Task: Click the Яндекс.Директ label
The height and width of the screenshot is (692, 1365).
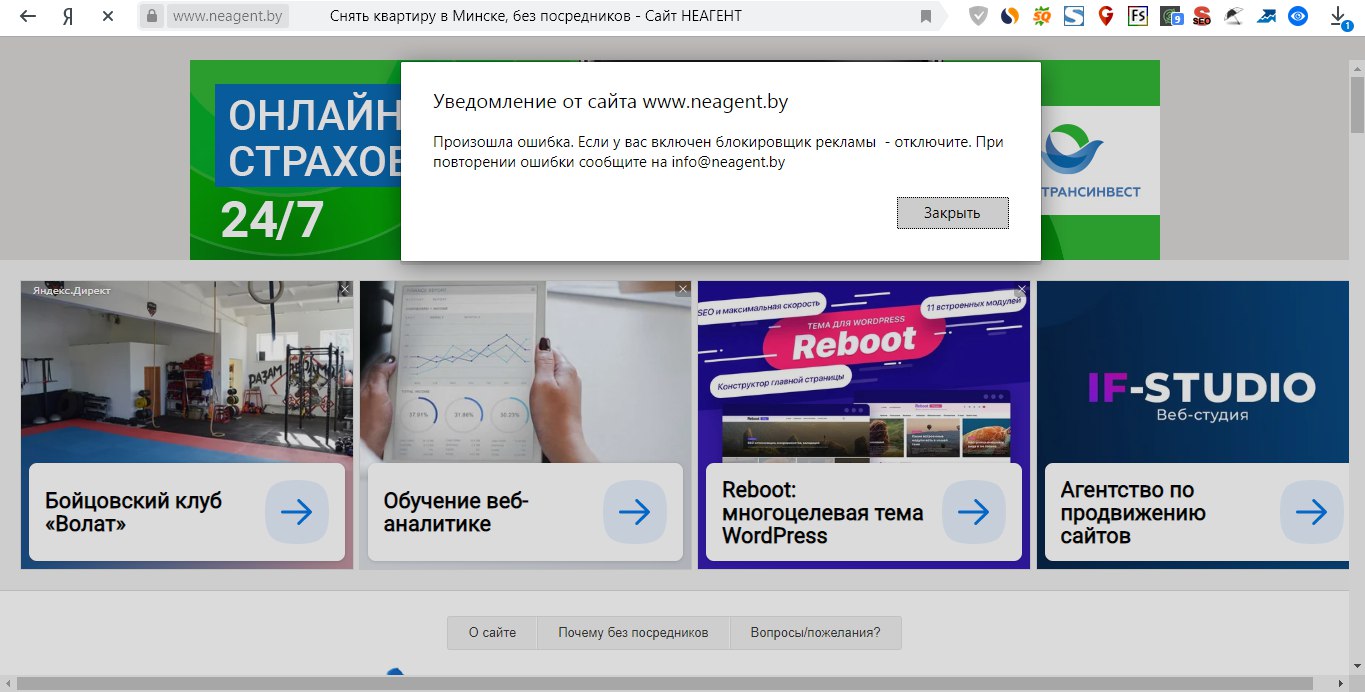Action: point(71,290)
